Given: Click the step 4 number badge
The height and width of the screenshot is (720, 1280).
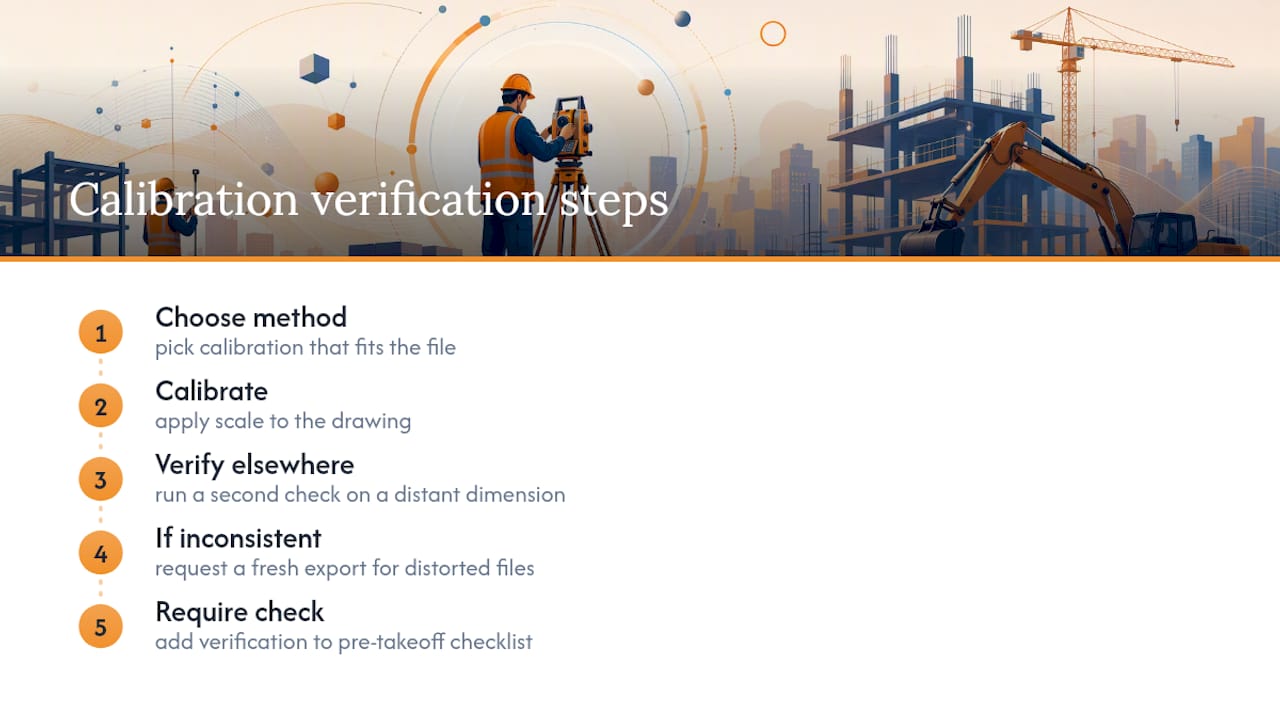Looking at the screenshot, I should [x=100, y=554].
